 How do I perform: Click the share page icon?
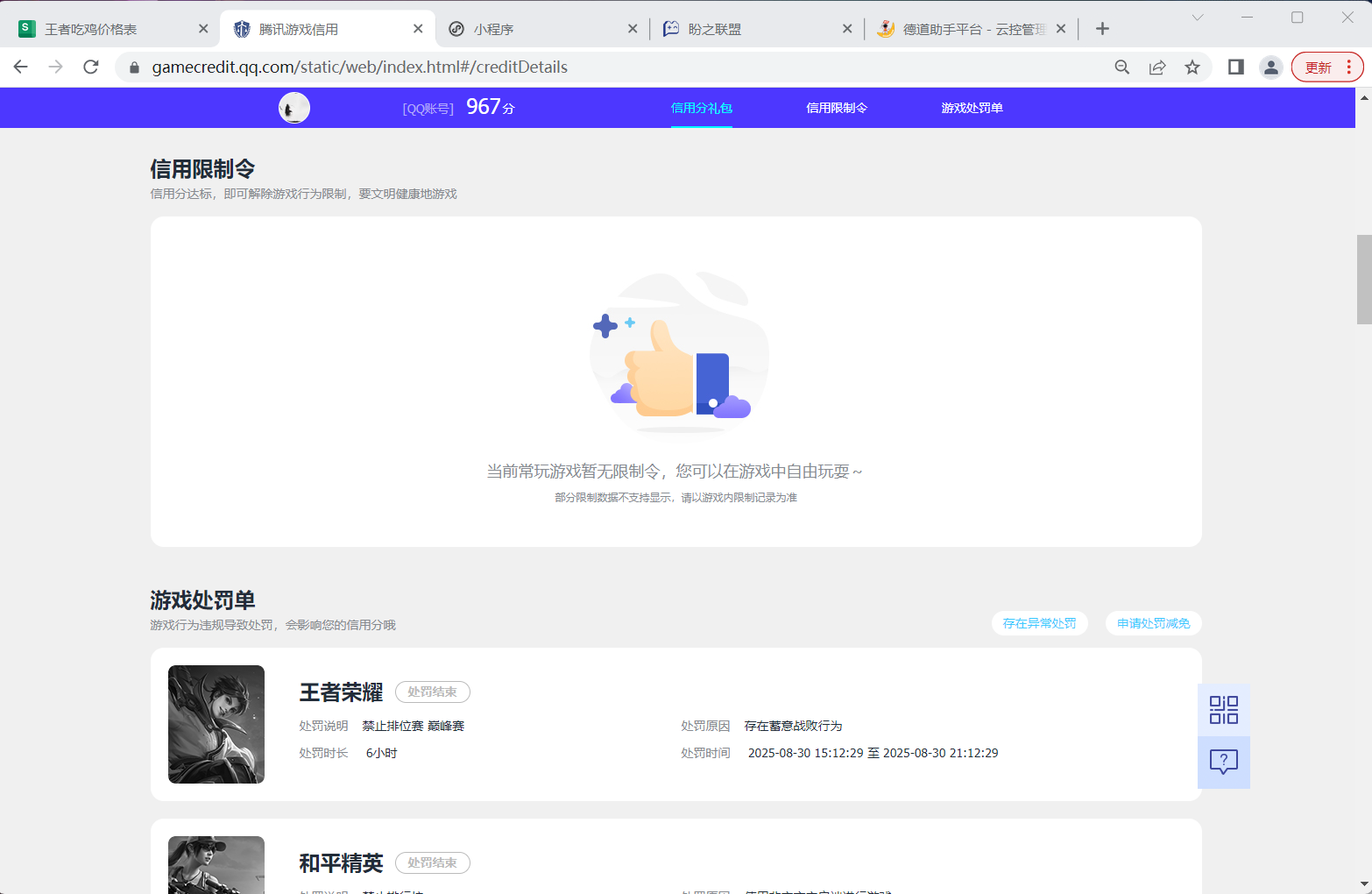coord(1157,67)
